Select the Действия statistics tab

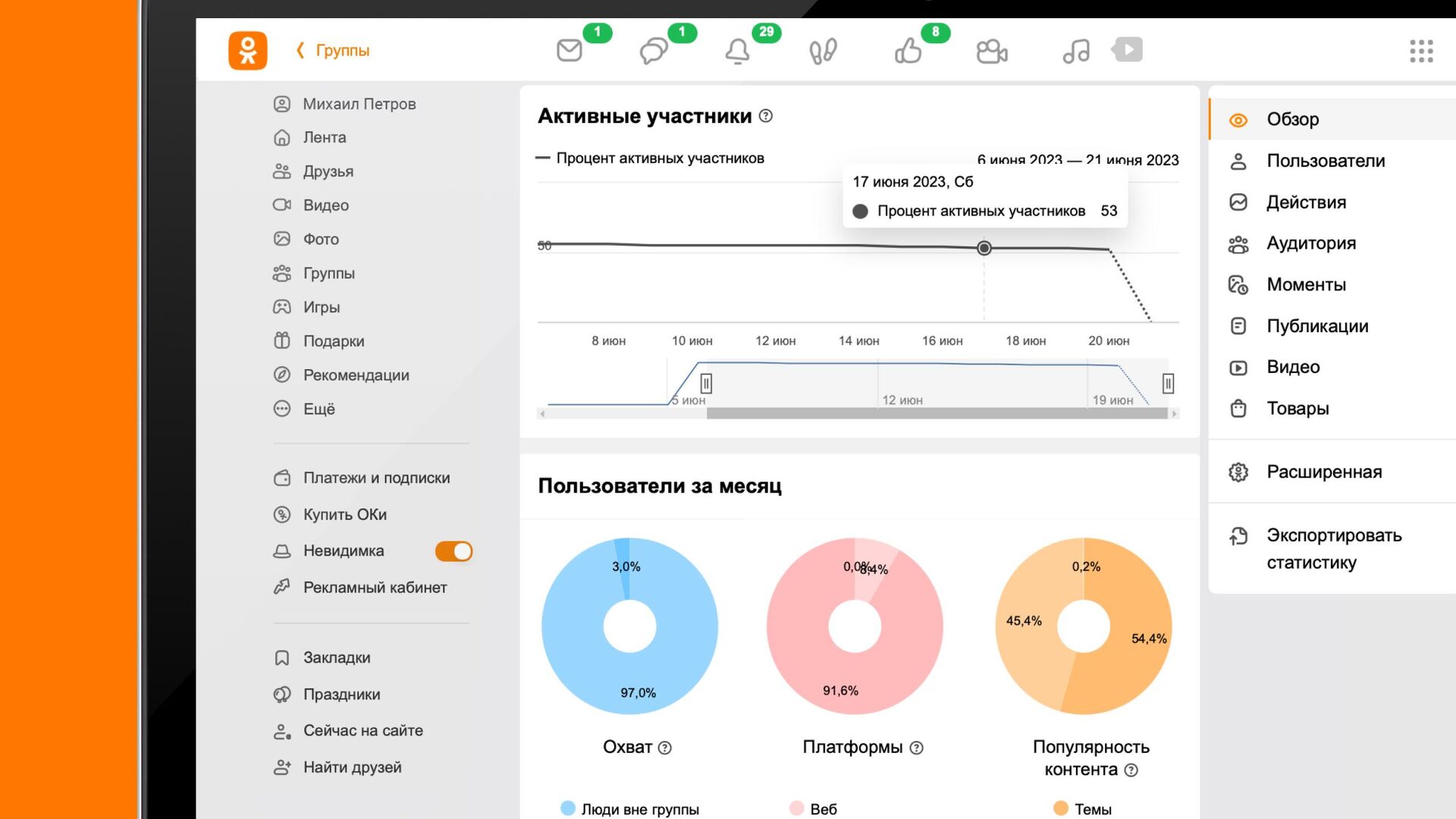point(1332,202)
